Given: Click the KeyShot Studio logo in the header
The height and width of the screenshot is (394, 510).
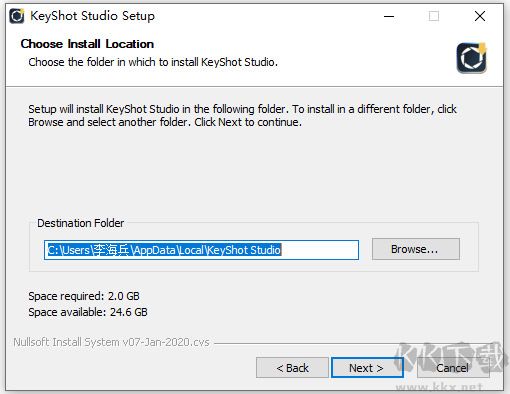Looking at the screenshot, I should point(471,58).
